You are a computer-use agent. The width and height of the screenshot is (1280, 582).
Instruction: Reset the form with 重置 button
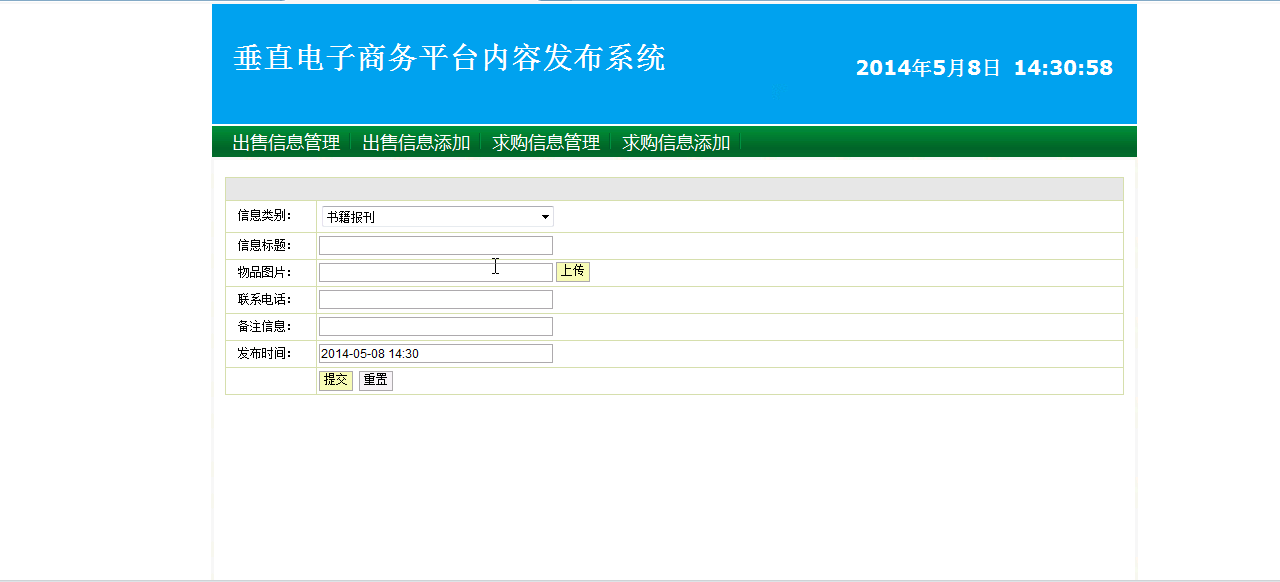pos(376,380)
